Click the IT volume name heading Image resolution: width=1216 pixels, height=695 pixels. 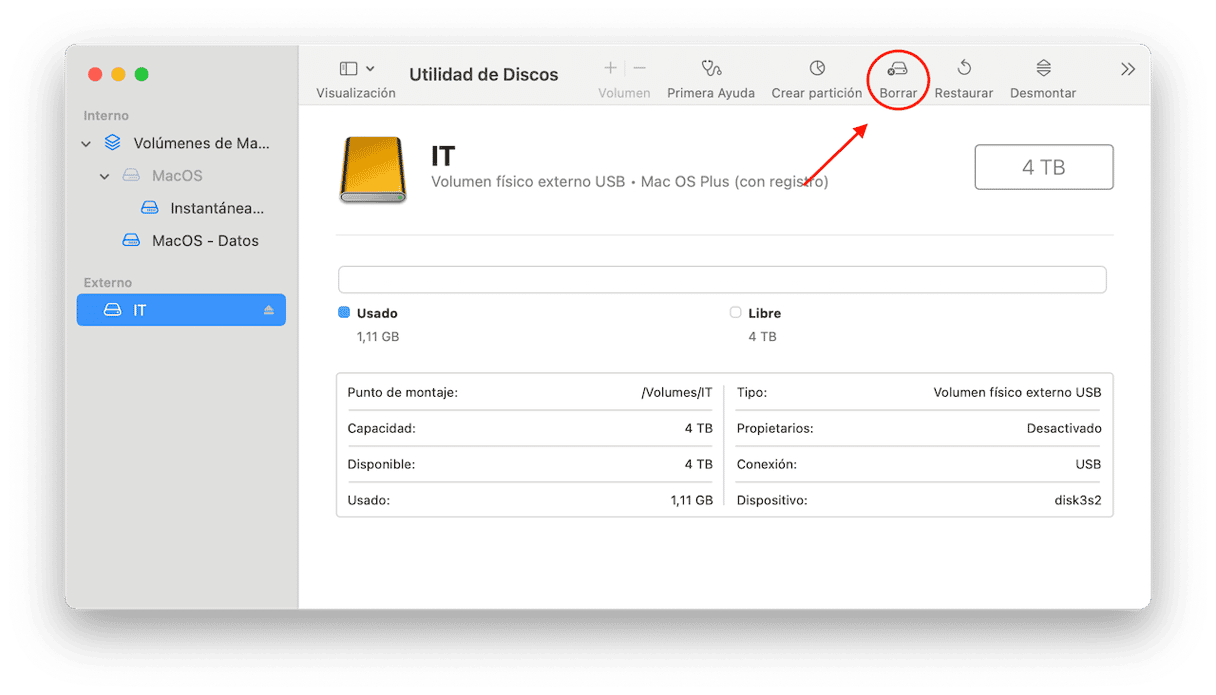[x=443, y=156]
